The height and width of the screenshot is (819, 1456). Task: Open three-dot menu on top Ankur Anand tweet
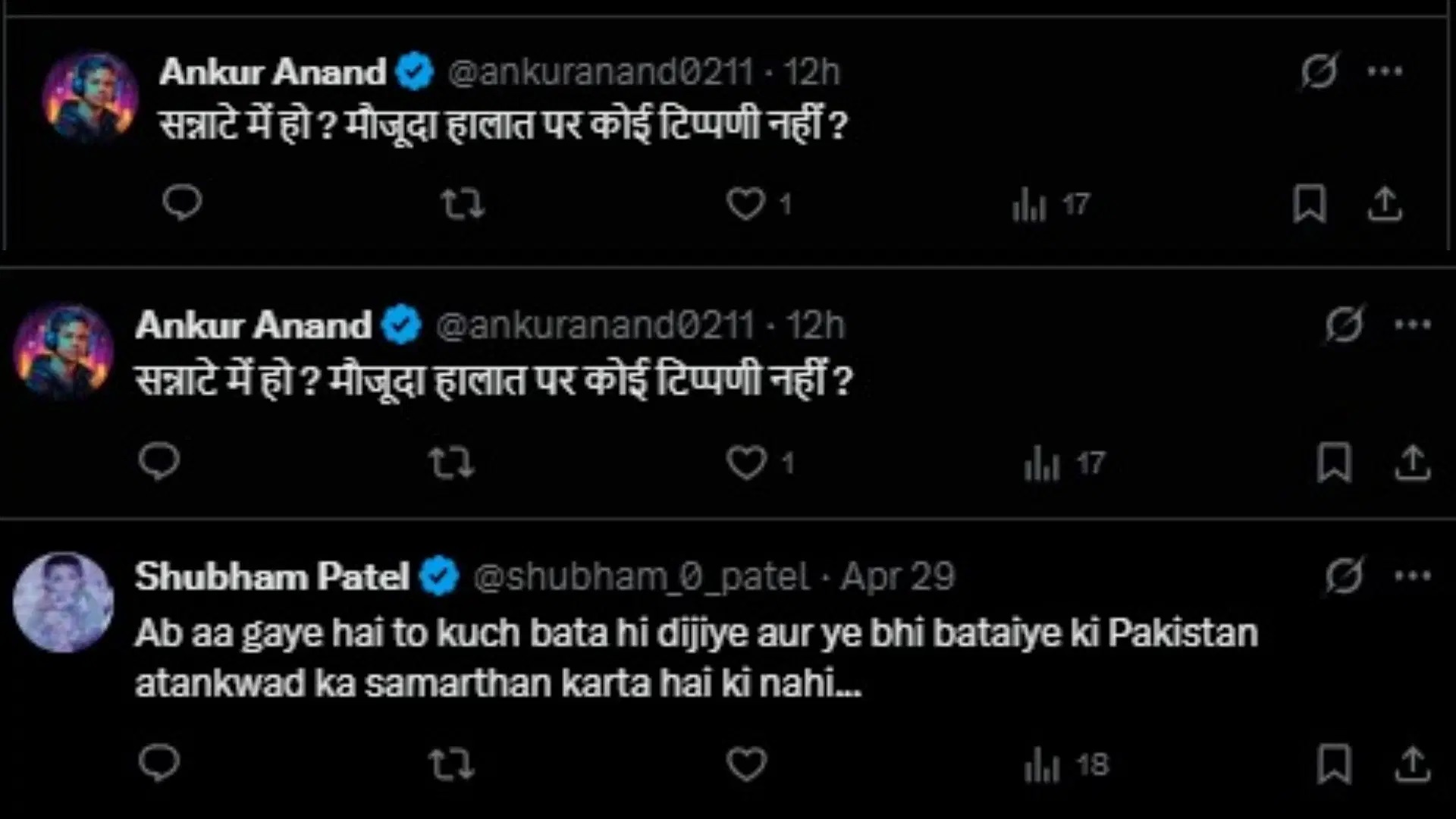pos(1385,72)
